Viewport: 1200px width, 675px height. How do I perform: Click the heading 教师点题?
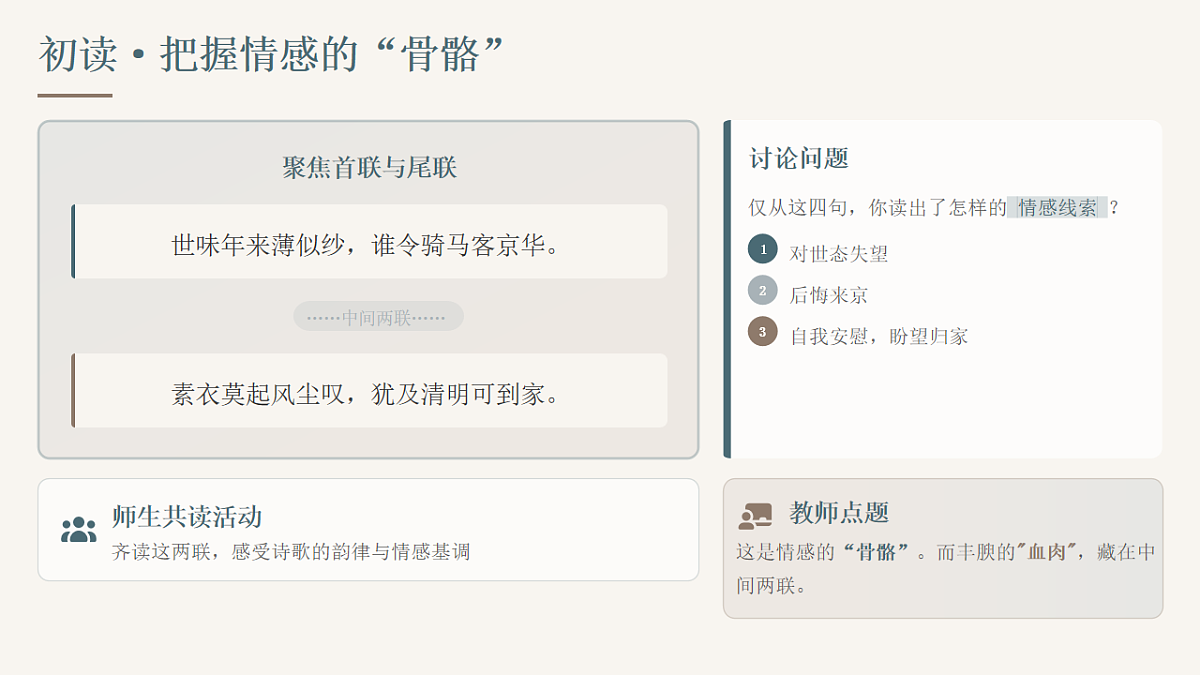pyautogui.click(x=839, y=513)
